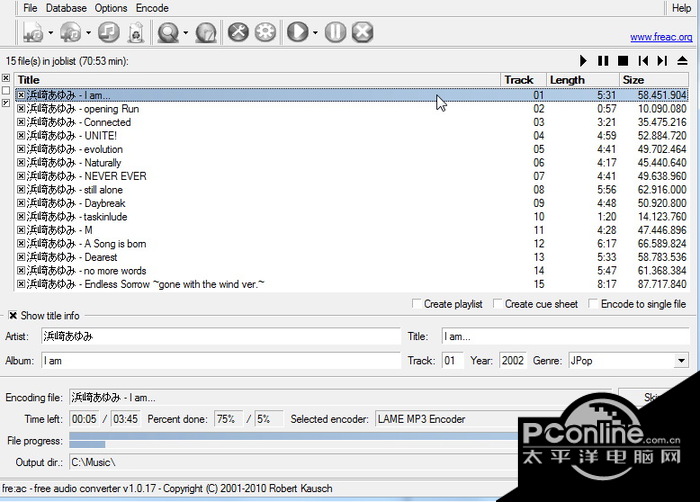Play the selected track in the joblist player
700x502 pixels.
point(583,61)
